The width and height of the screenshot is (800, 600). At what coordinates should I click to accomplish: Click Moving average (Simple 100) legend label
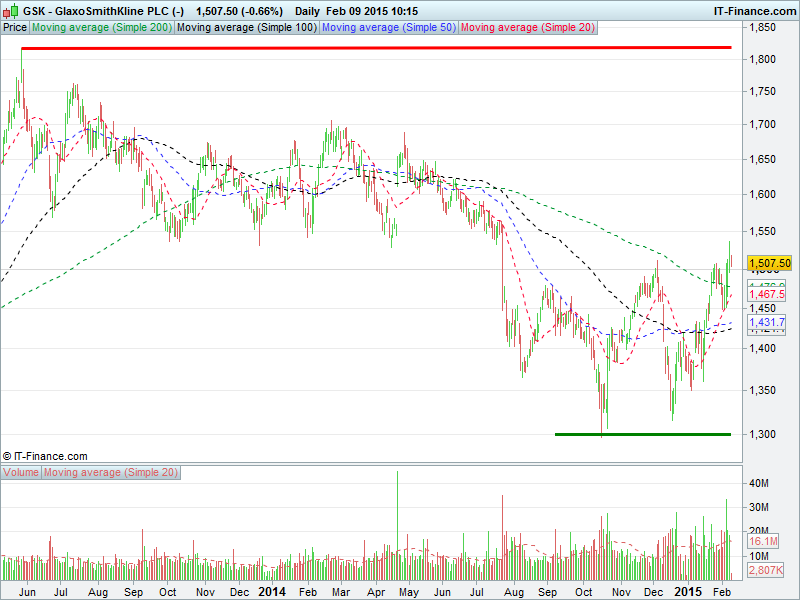tap(247, 27)
